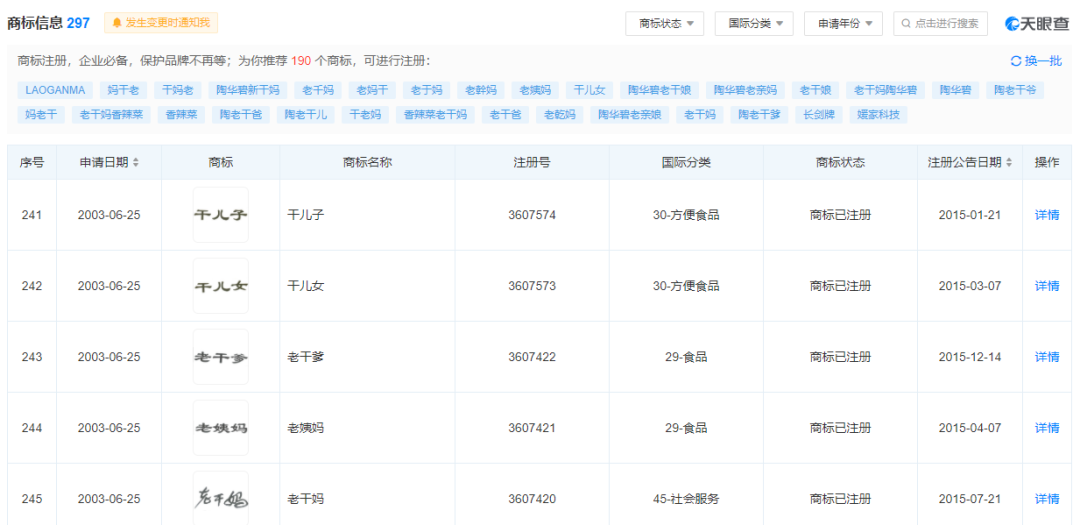This screenshot has height=525, width=1080.
Task: Click the 点击进行搜索 search field
Action: 940,23
